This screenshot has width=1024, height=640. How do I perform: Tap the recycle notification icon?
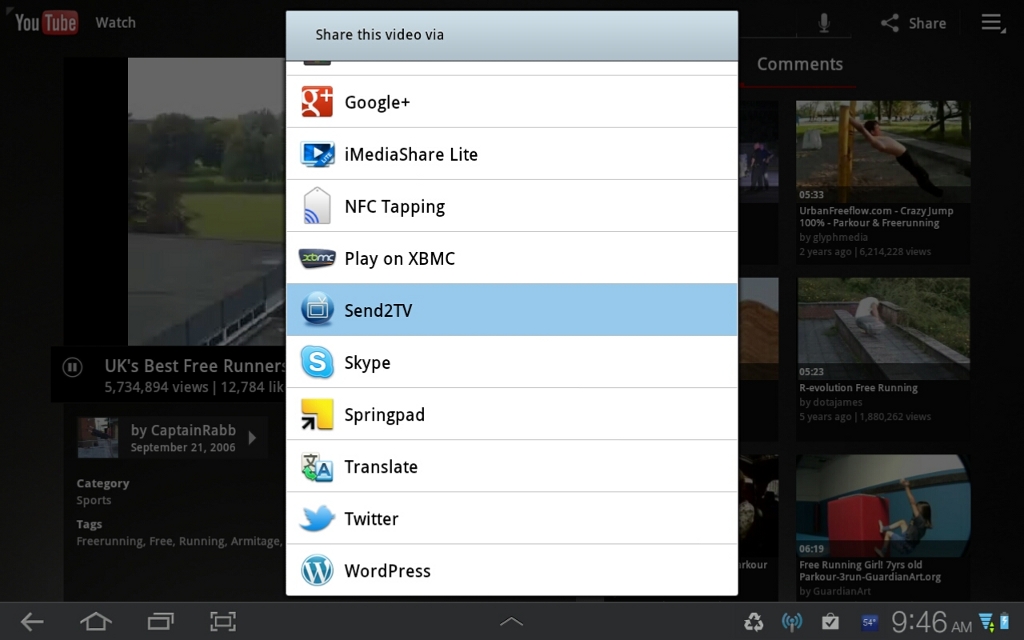[x=754, y=622]
